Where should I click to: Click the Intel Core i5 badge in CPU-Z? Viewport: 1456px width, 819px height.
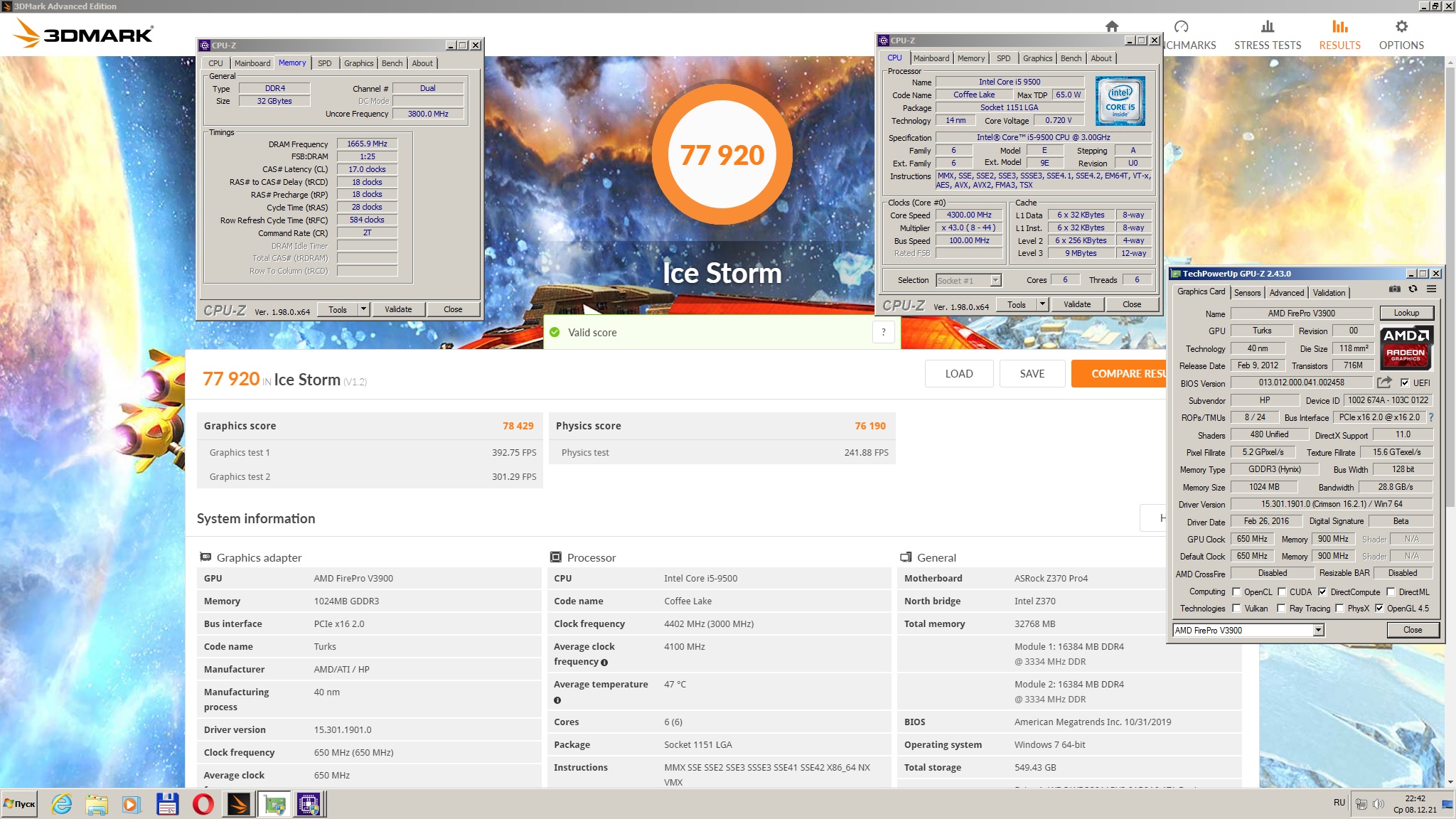(1120, 102)
